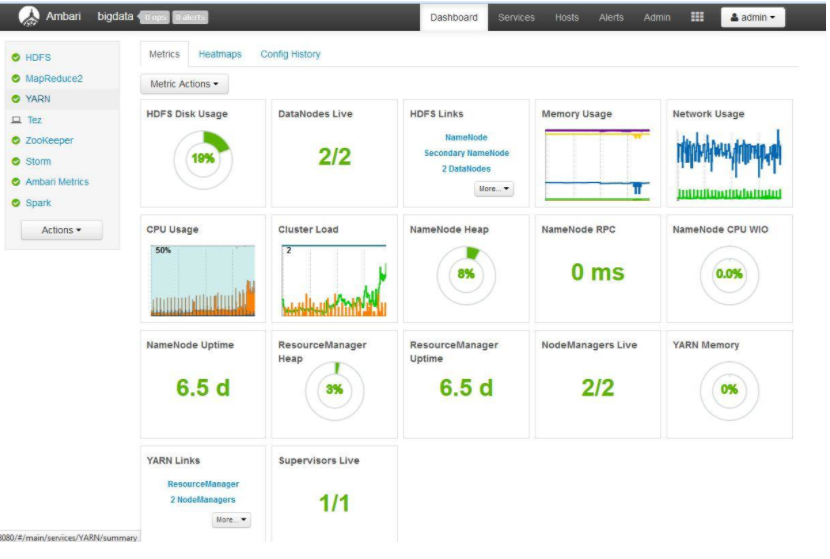Click the green status icon beside ZooKeeper
830x559 pixels.
click(x=16, y=140)
